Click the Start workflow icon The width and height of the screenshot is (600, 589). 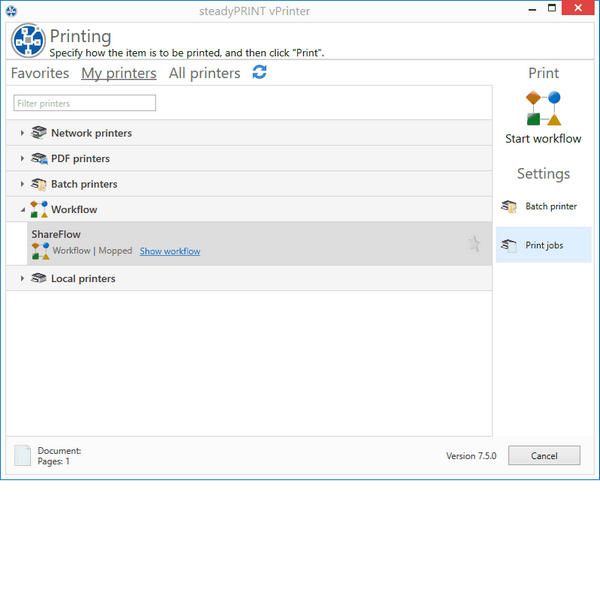coord(543,108)
